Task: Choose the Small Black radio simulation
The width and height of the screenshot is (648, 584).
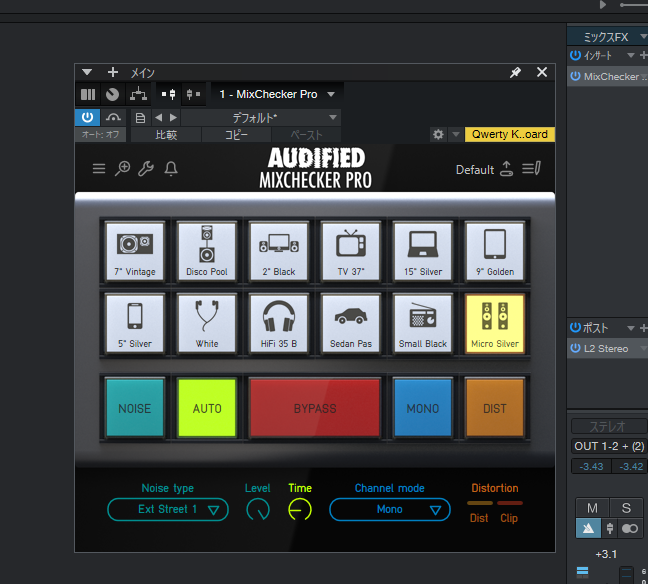Action: pos(423,322)
